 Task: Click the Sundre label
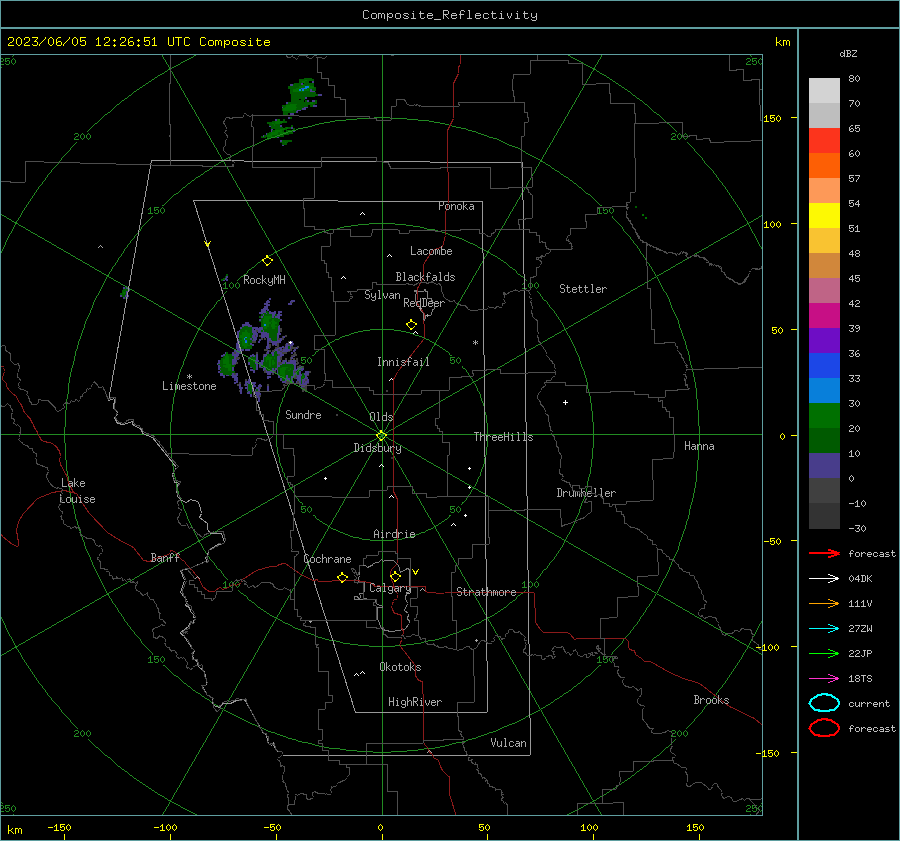click(303, 415)
